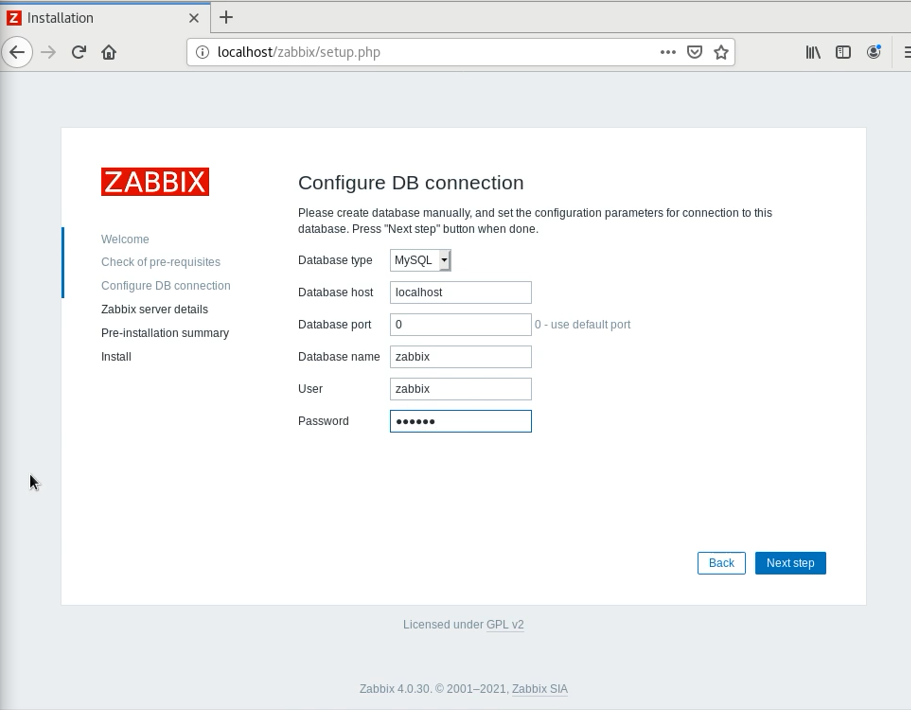Click the Database port label

pyautogui.click(x=335, y=325)
